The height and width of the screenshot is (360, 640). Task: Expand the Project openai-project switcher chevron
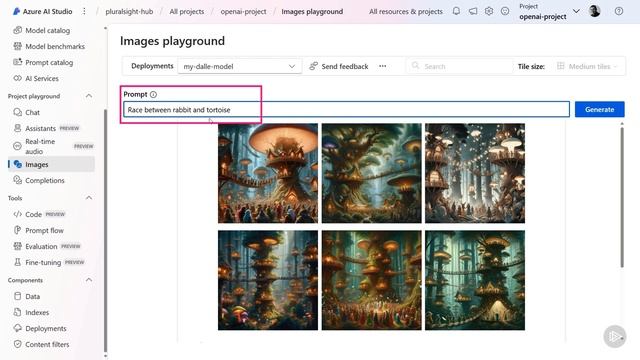coord(576,11)
